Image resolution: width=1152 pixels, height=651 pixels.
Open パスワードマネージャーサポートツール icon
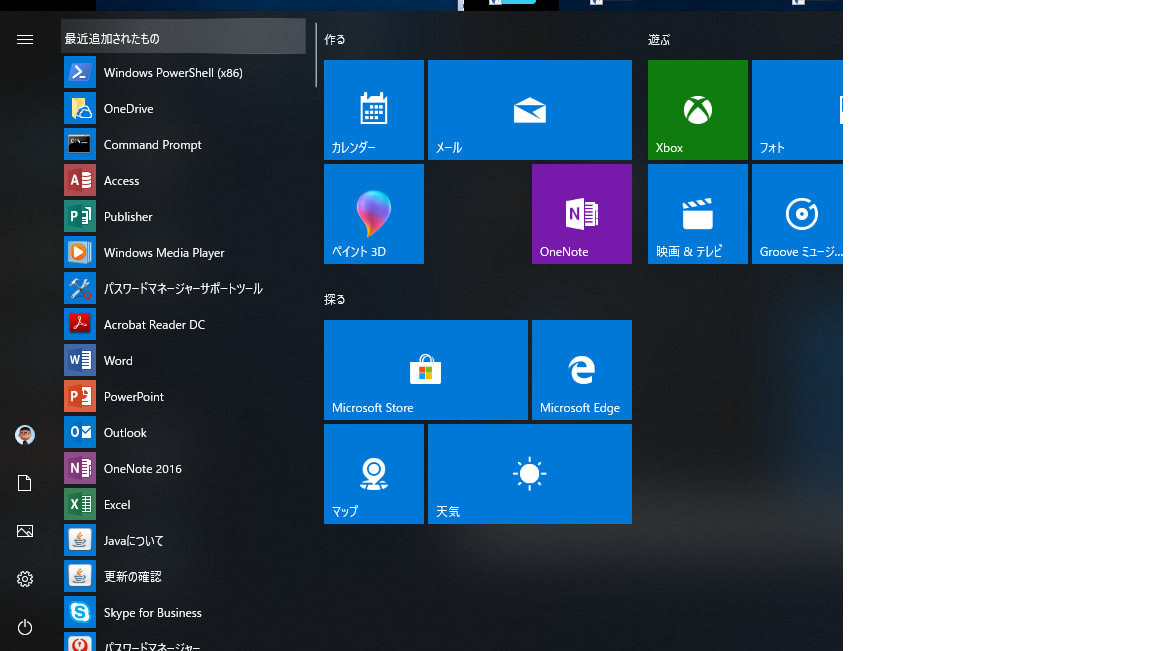[x=79, y=289]
